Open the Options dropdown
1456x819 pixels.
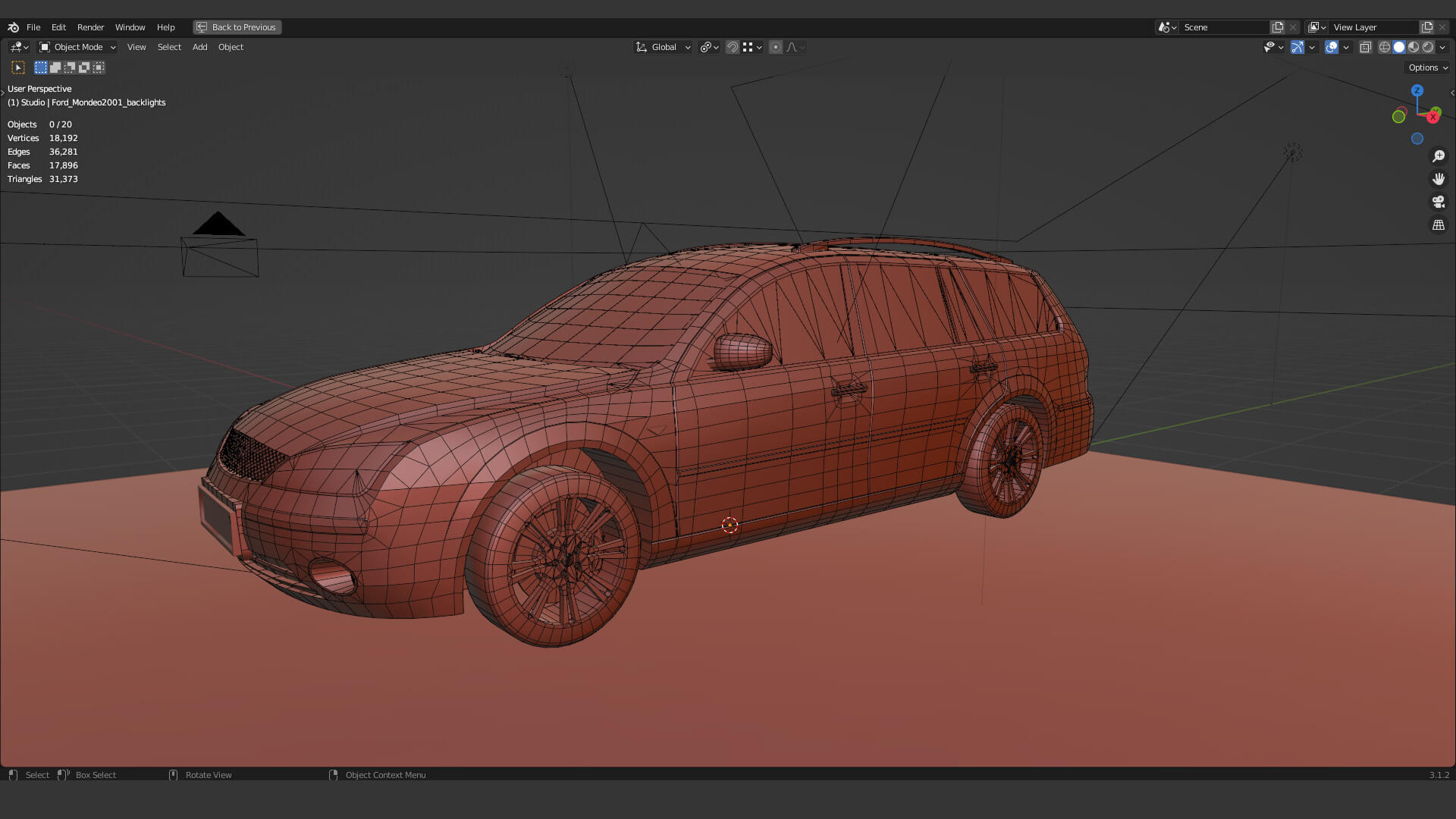point(1428,67)
